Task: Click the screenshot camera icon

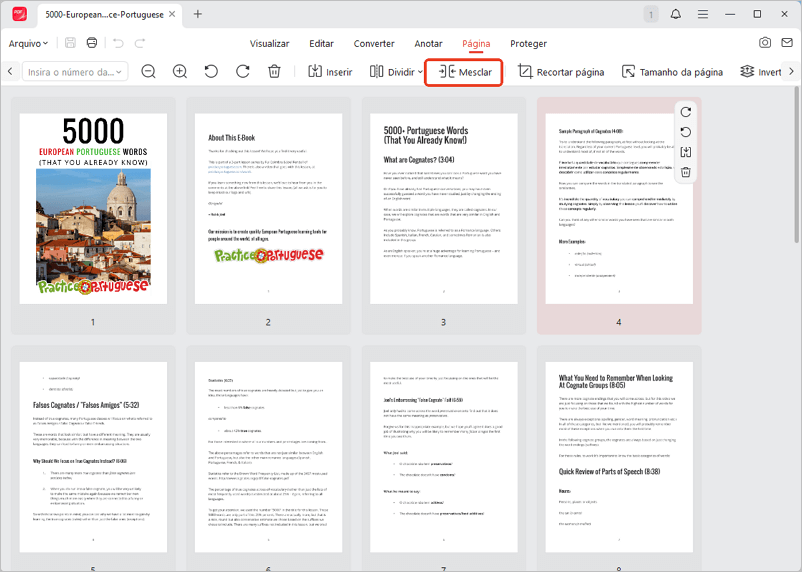Action: click(765, 42)
